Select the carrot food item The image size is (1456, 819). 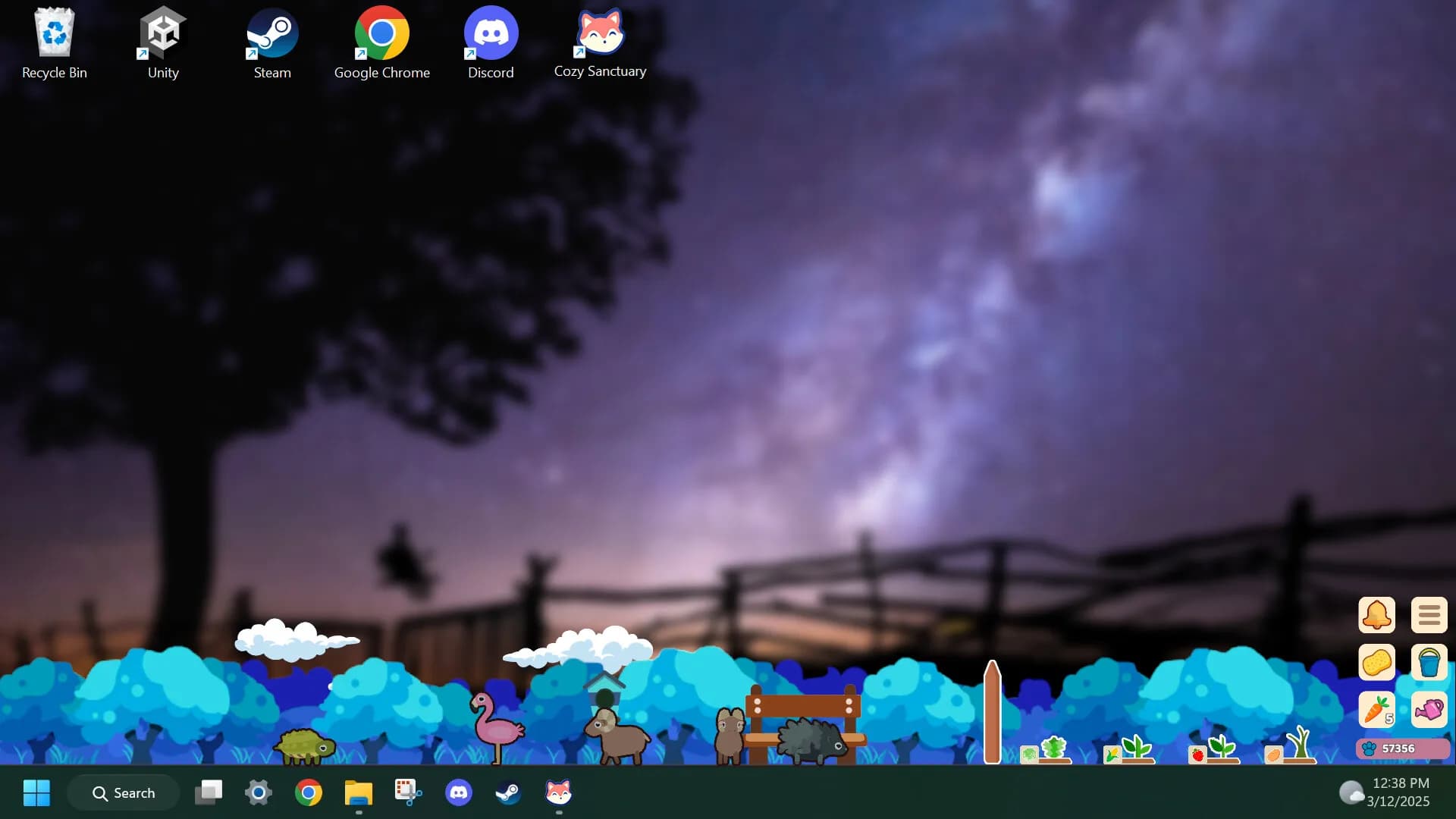point(1376,710)
